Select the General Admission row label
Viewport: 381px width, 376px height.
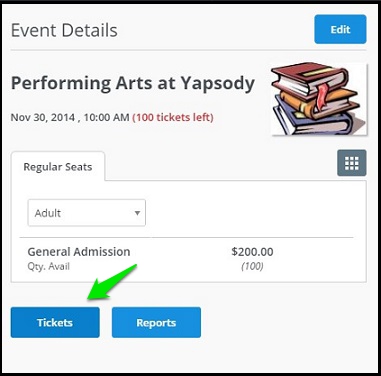79,252
